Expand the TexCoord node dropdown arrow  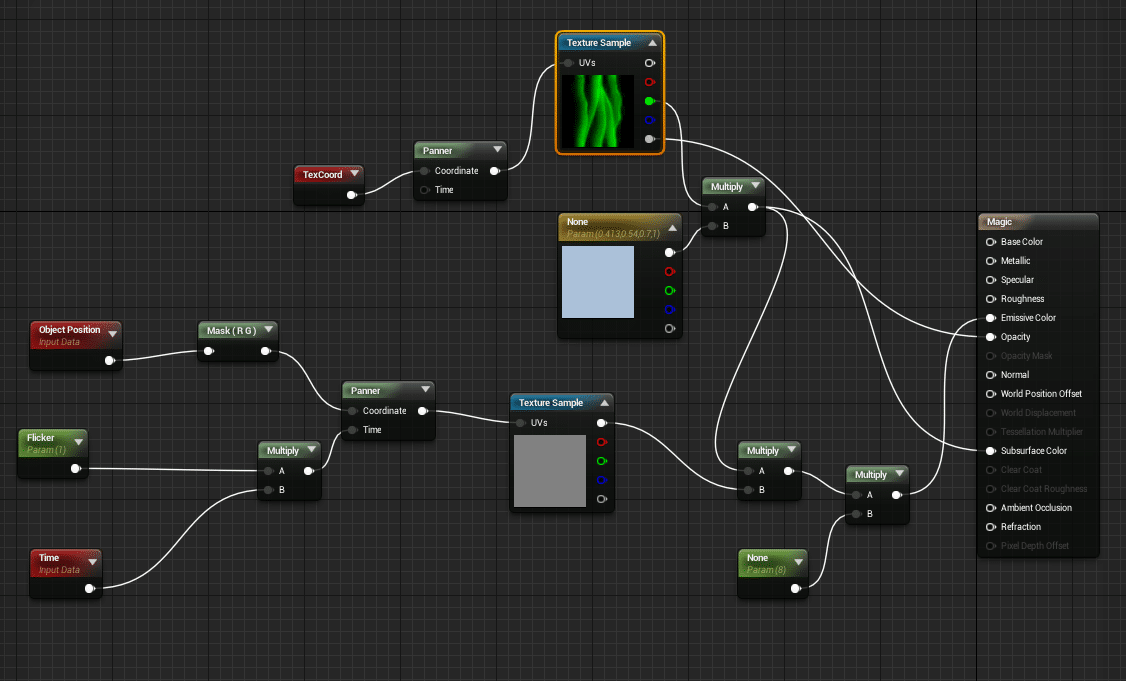pos(353,175)
